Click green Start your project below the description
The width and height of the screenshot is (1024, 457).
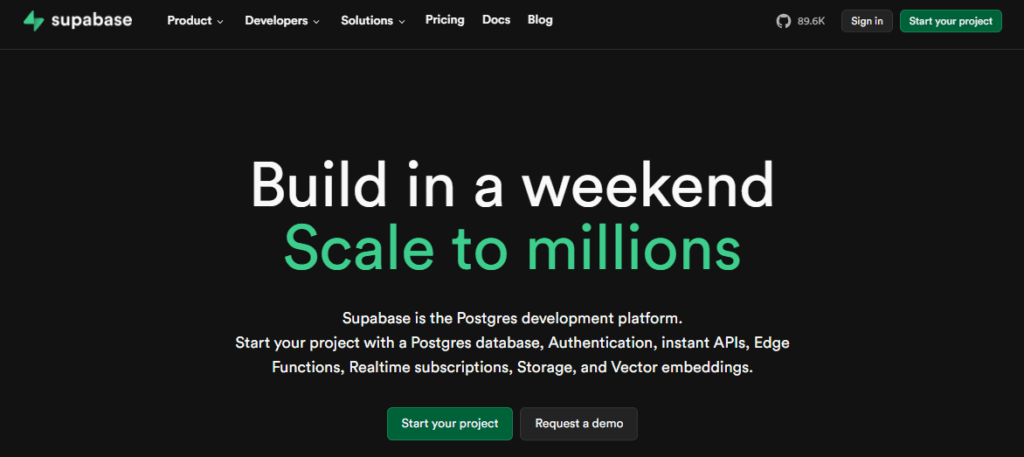point(450,423)
